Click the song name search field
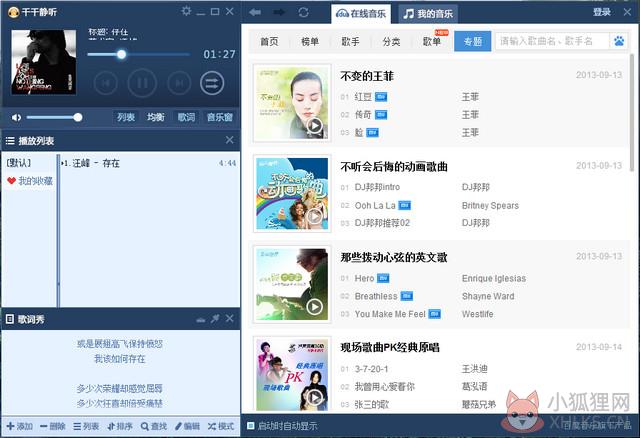The height and width of the screenshot is (438, 640). click(552, 41)
